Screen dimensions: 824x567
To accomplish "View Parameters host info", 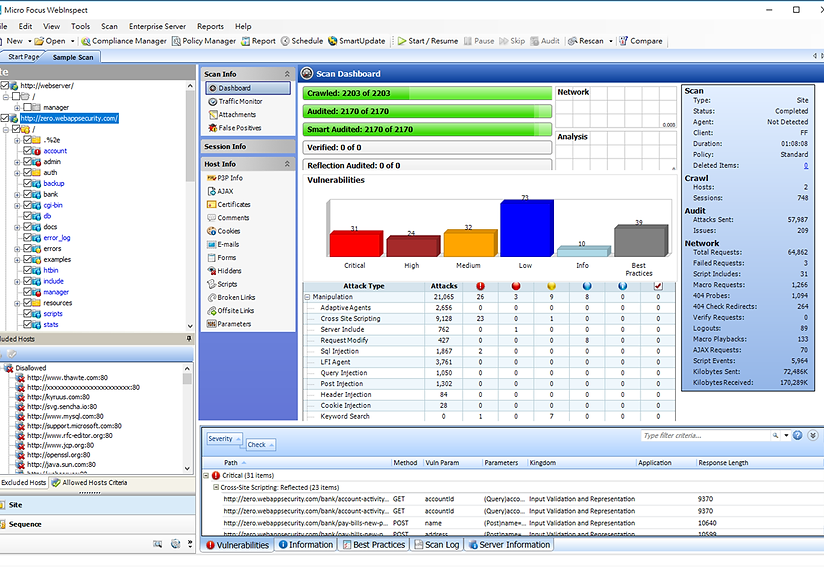I will click(x=229, y=324).
